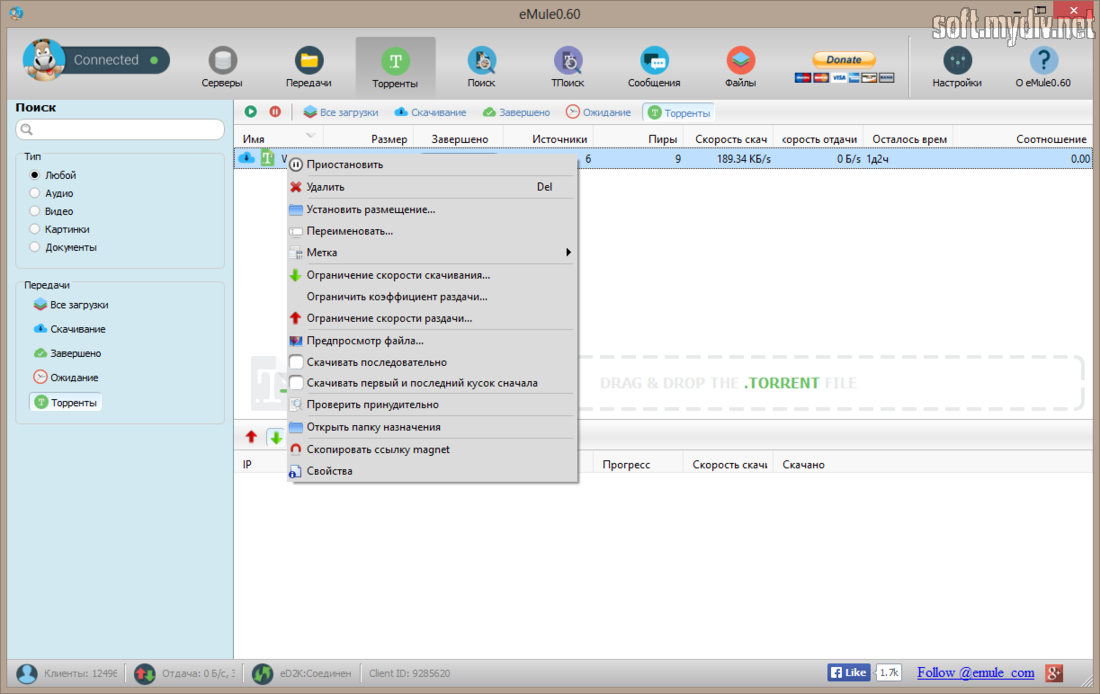Screen dimensions: 1100x694
Task: Choose Свойства from context menu
Action: [x=432, y=471]
